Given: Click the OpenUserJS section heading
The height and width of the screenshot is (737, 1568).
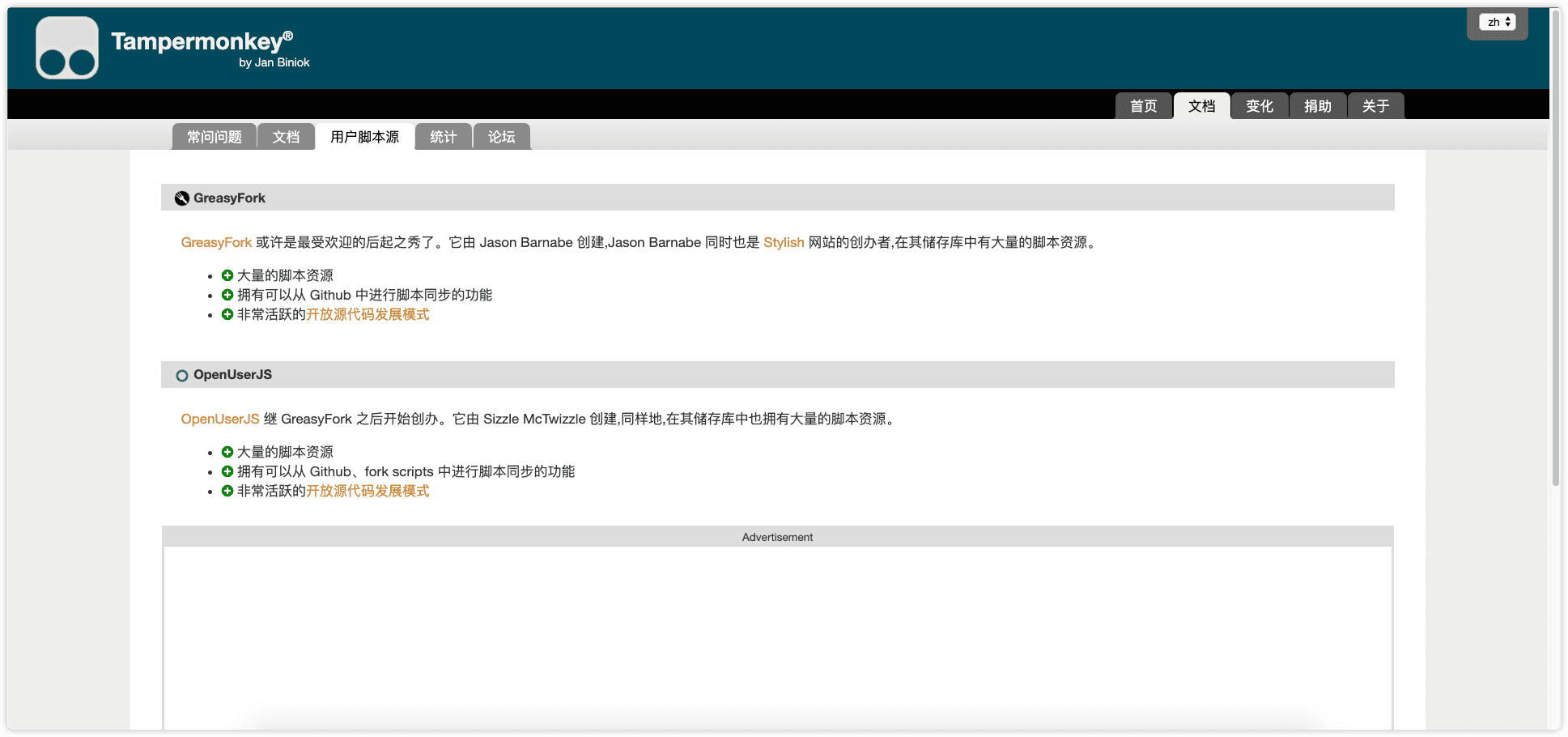Looking at the screenshot, I should (232, 375).
